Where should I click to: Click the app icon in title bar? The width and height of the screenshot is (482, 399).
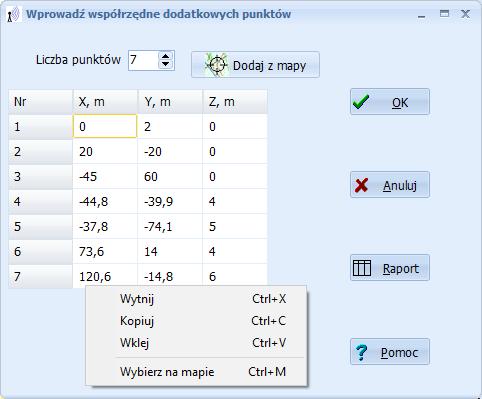pyautogui.click(x=14, y=14)
